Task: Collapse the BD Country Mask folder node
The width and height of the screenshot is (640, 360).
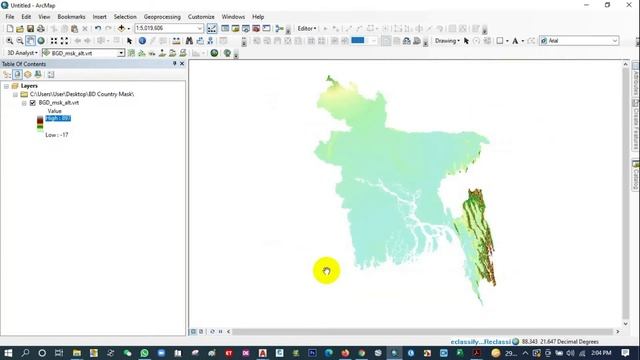Action: 16,94
